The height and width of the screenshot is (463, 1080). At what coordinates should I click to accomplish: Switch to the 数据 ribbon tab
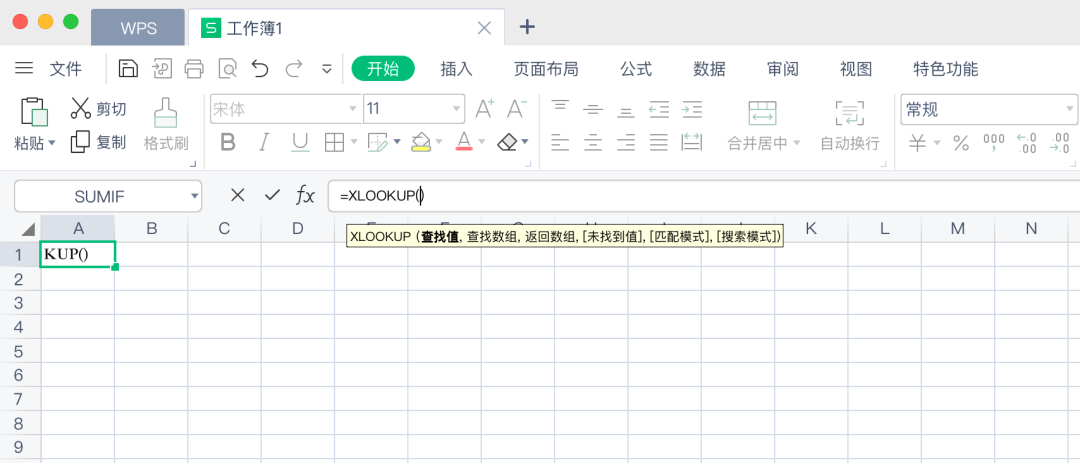709,69
